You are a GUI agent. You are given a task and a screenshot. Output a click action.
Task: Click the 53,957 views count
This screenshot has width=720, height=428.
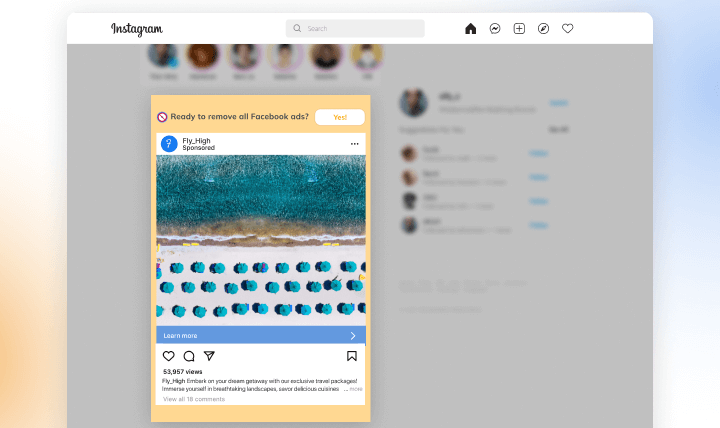[183, 372]
